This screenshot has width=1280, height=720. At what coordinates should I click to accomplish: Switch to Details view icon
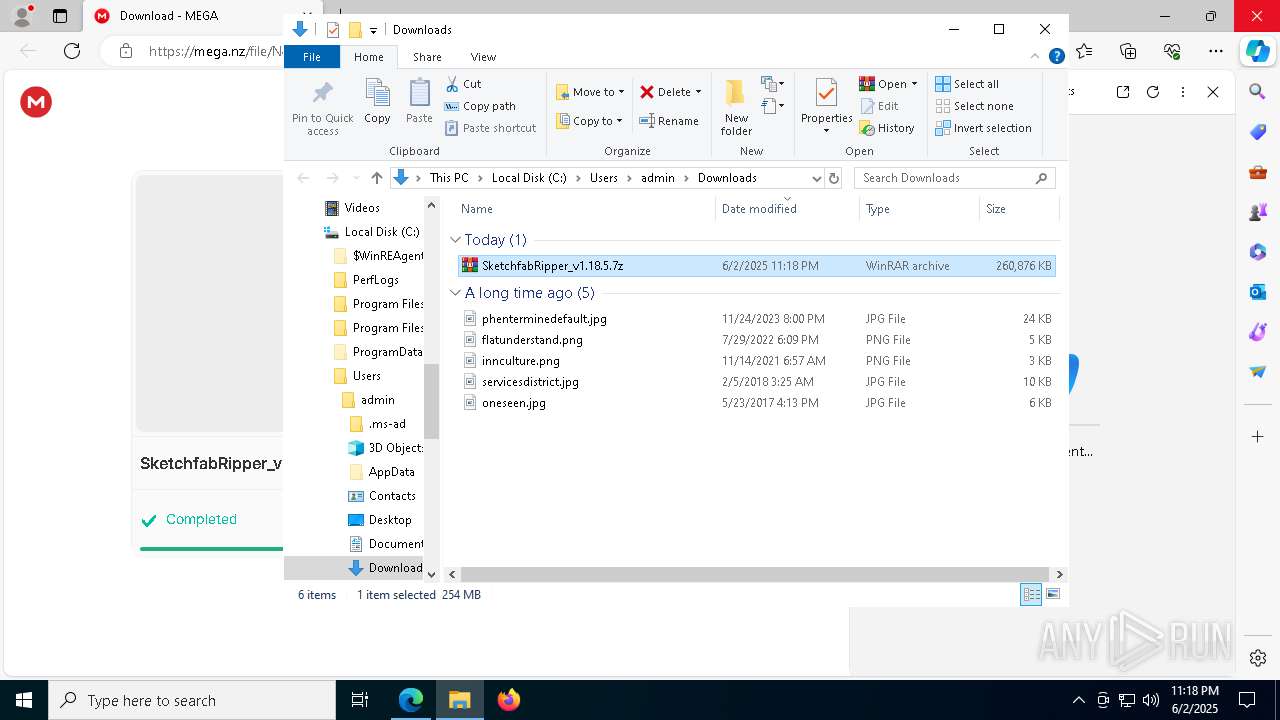[1031, 594]
